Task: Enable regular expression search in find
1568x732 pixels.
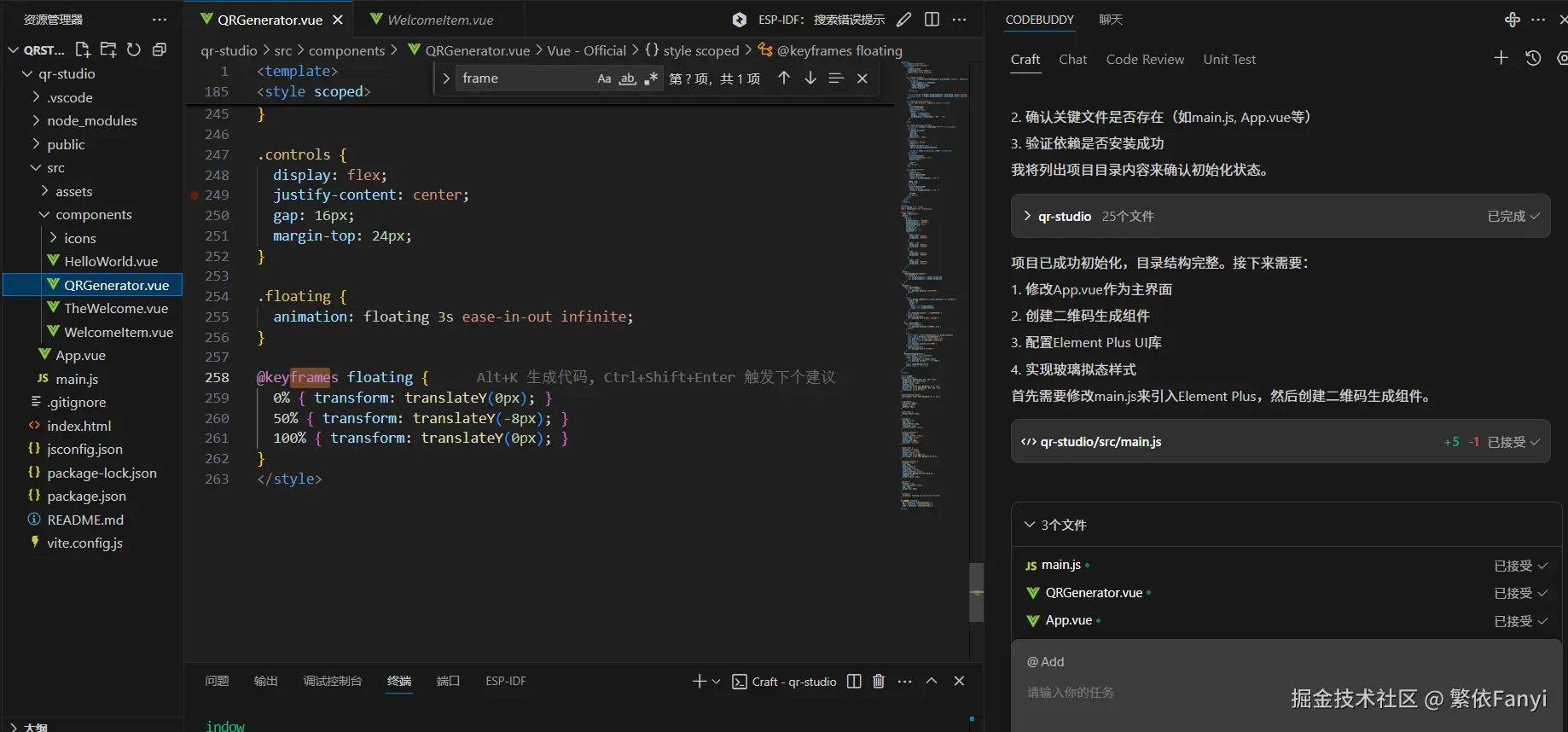Action: 651,78
